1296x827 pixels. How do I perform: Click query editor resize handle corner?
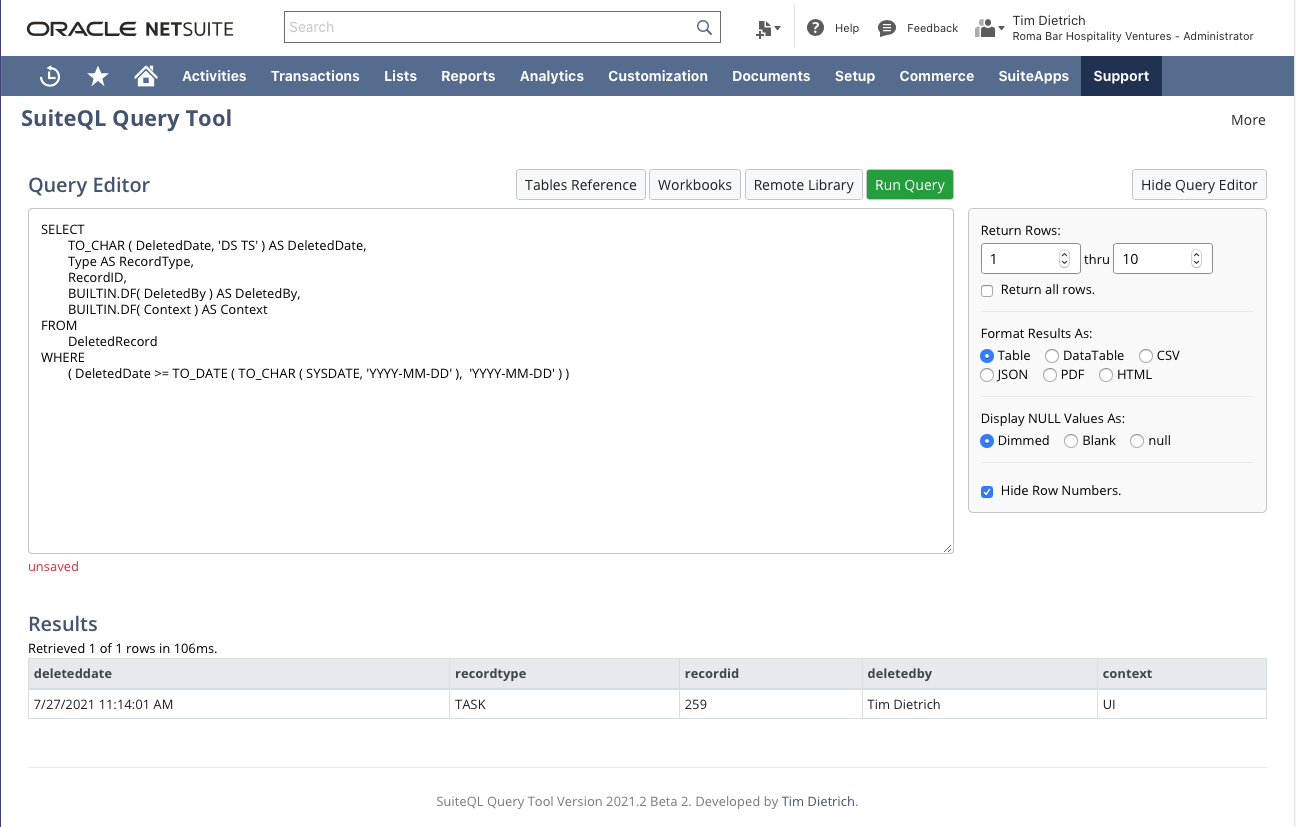tap(948, 548)
